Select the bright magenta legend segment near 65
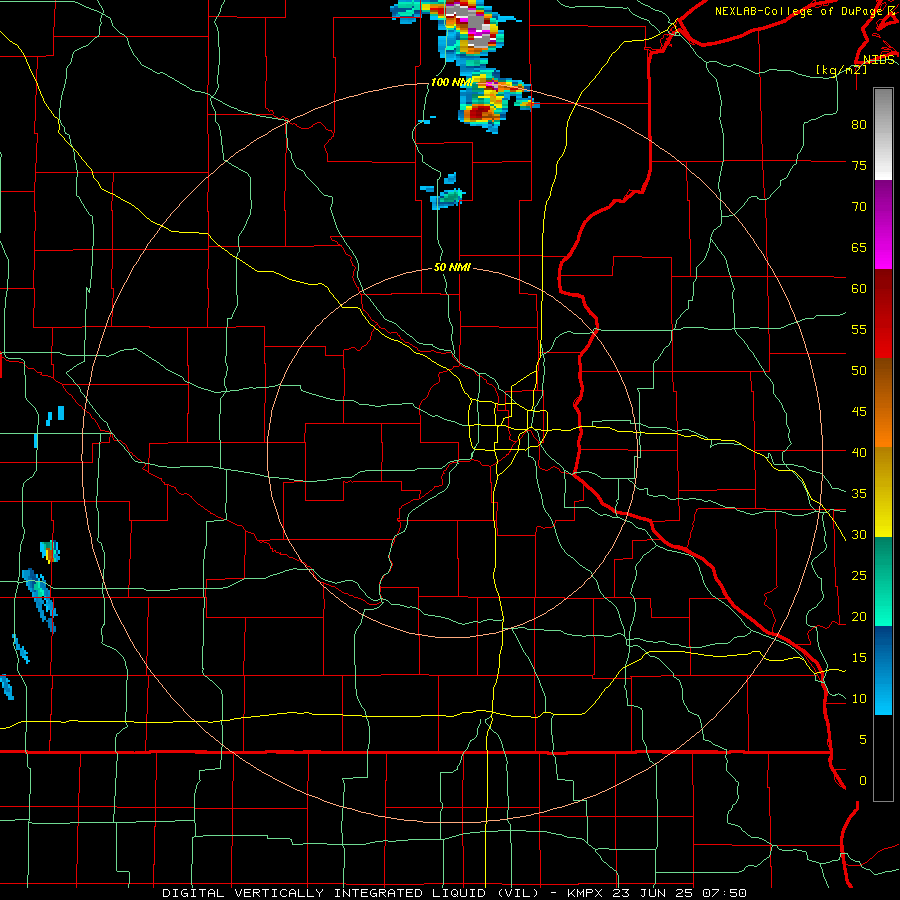 (883, 246)
